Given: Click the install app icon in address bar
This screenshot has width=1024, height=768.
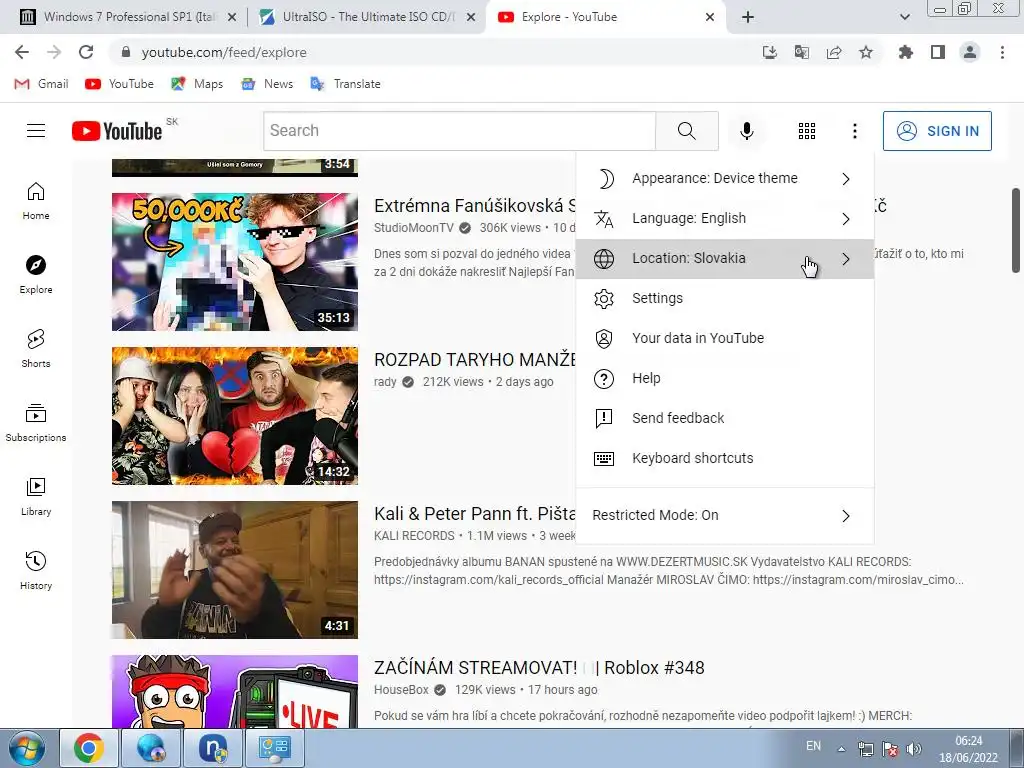Looking at the screenshot, I should tap(770, 52).
